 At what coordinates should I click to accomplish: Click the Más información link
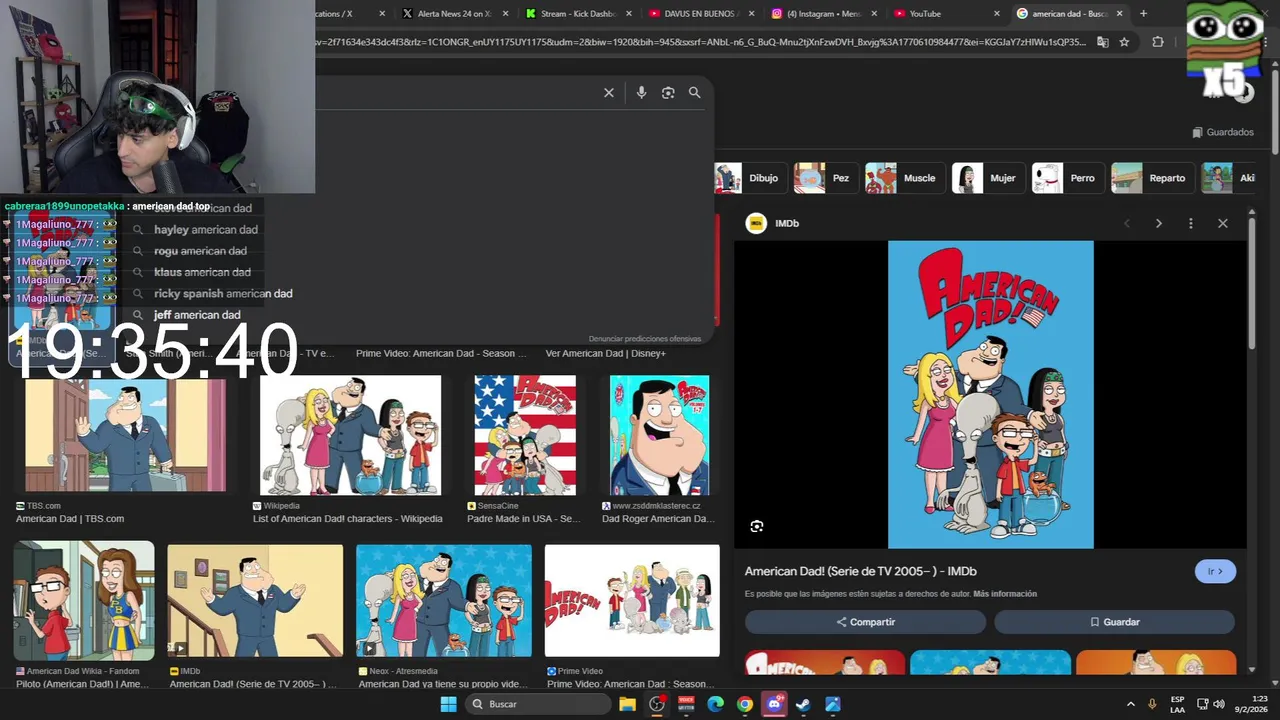[x=1005, y=594]
